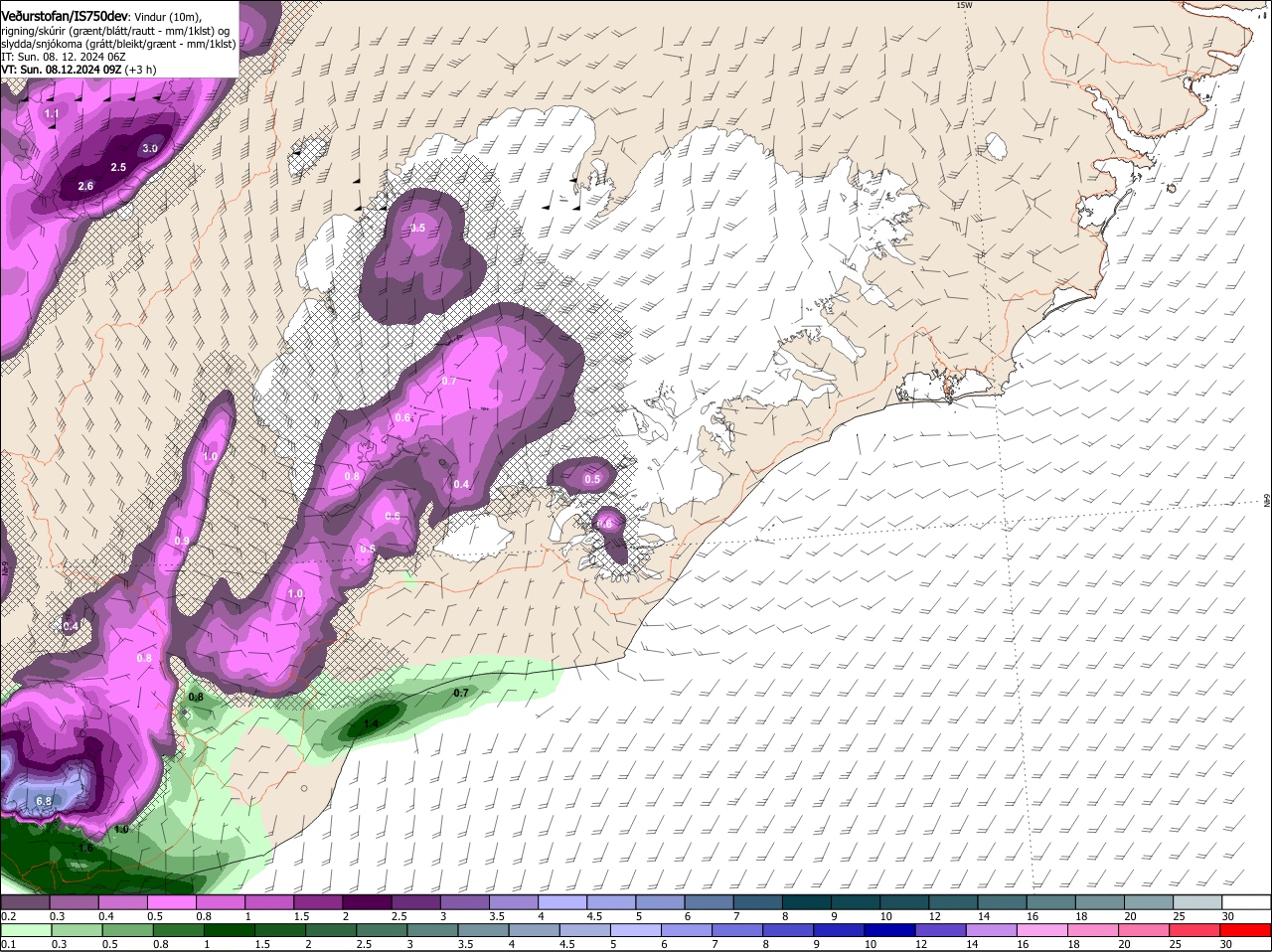Click the magenta swatch above snow-legend label 0.5
Viewport: 1272px width, 952px height.
coord(171,902)
